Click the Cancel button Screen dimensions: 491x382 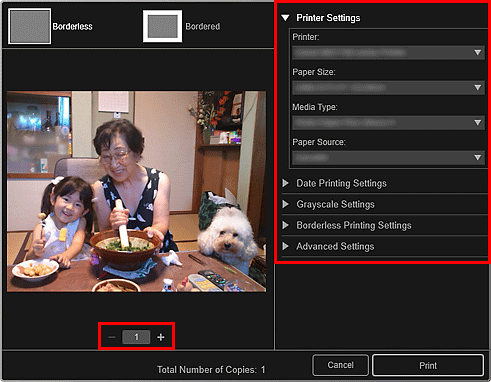[x=340, y=365]
